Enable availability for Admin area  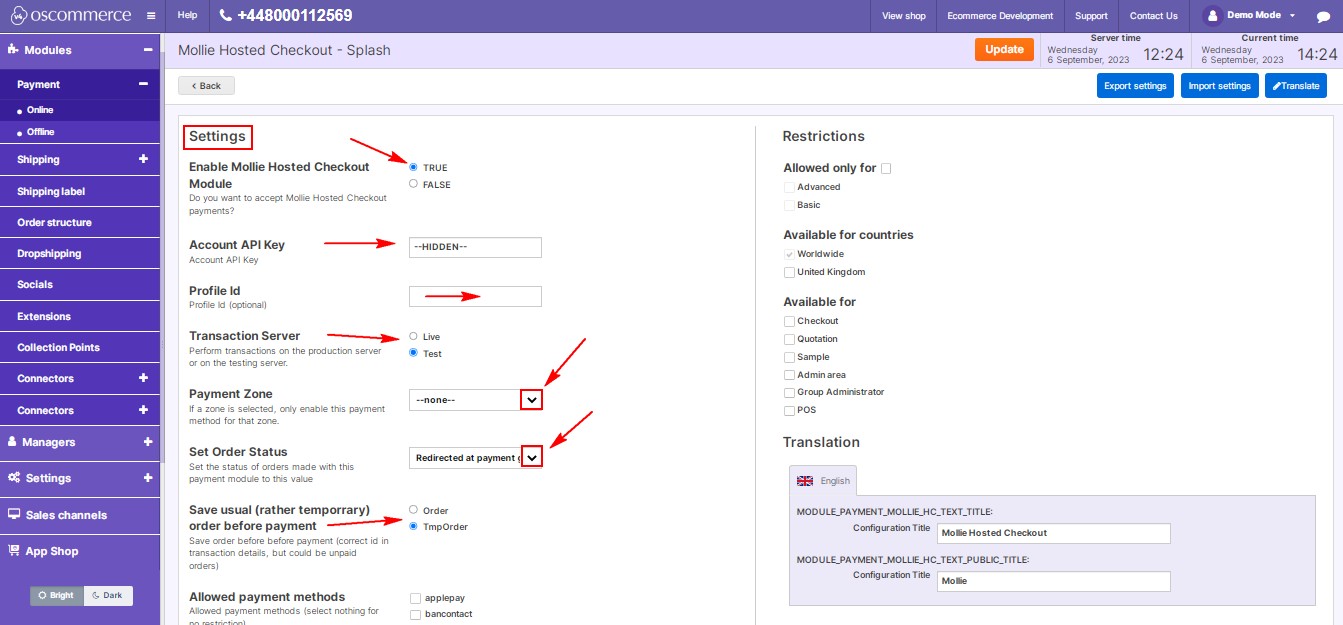(x=789, y=375)
